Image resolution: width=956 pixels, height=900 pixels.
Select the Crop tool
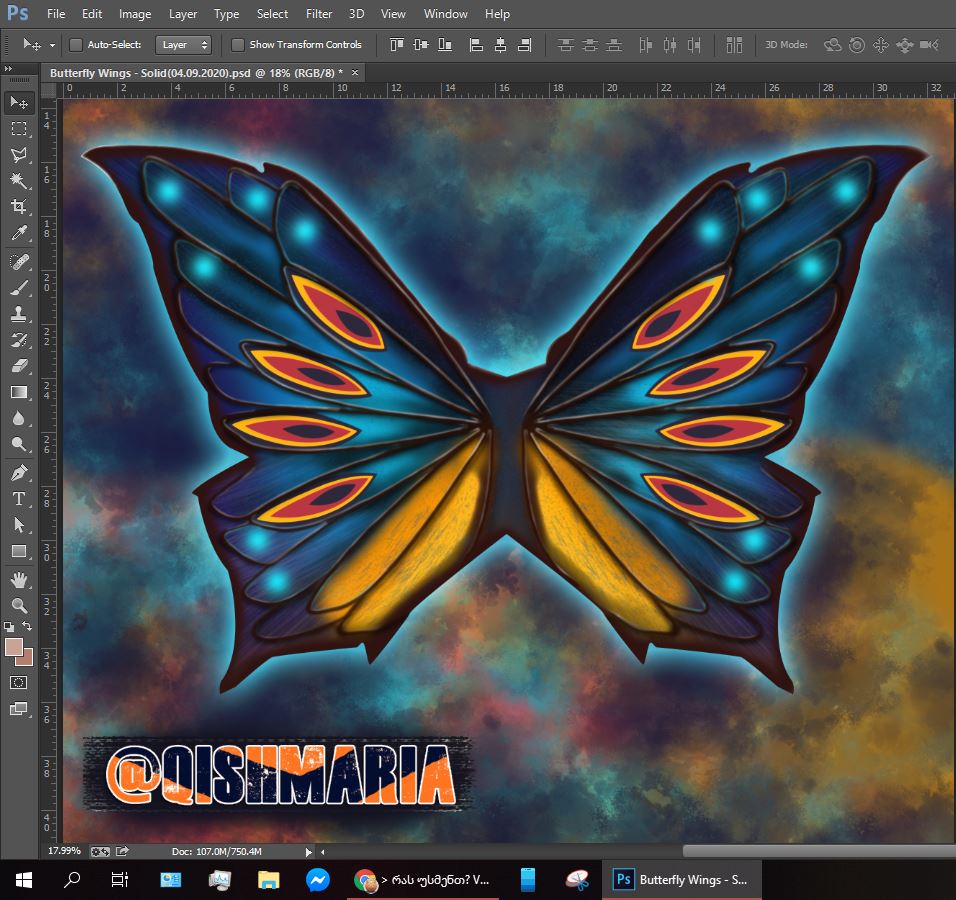[x=19, y=207]
